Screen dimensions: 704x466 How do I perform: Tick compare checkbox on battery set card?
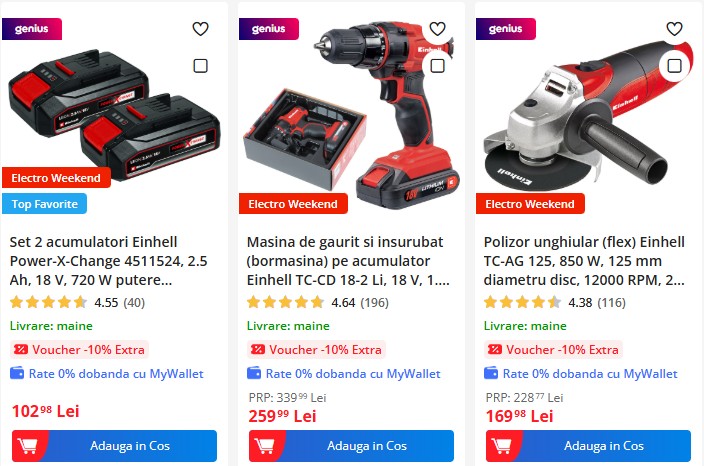pyautogui.click(x=200, y=66)
